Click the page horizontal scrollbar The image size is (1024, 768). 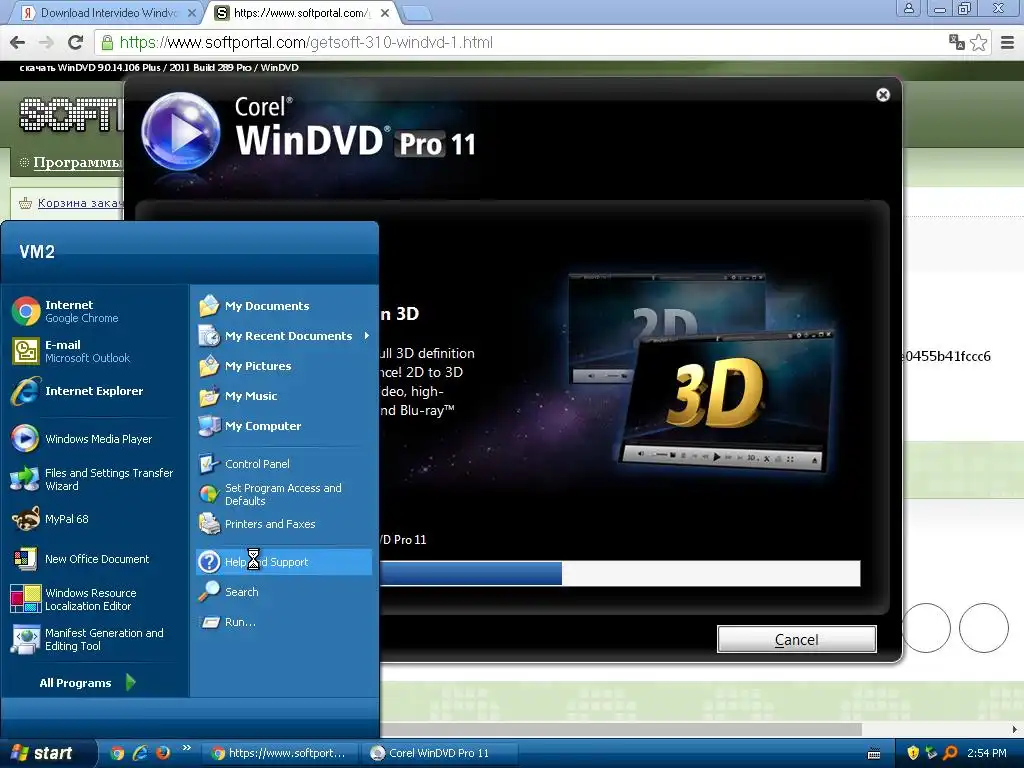point(620,729)
